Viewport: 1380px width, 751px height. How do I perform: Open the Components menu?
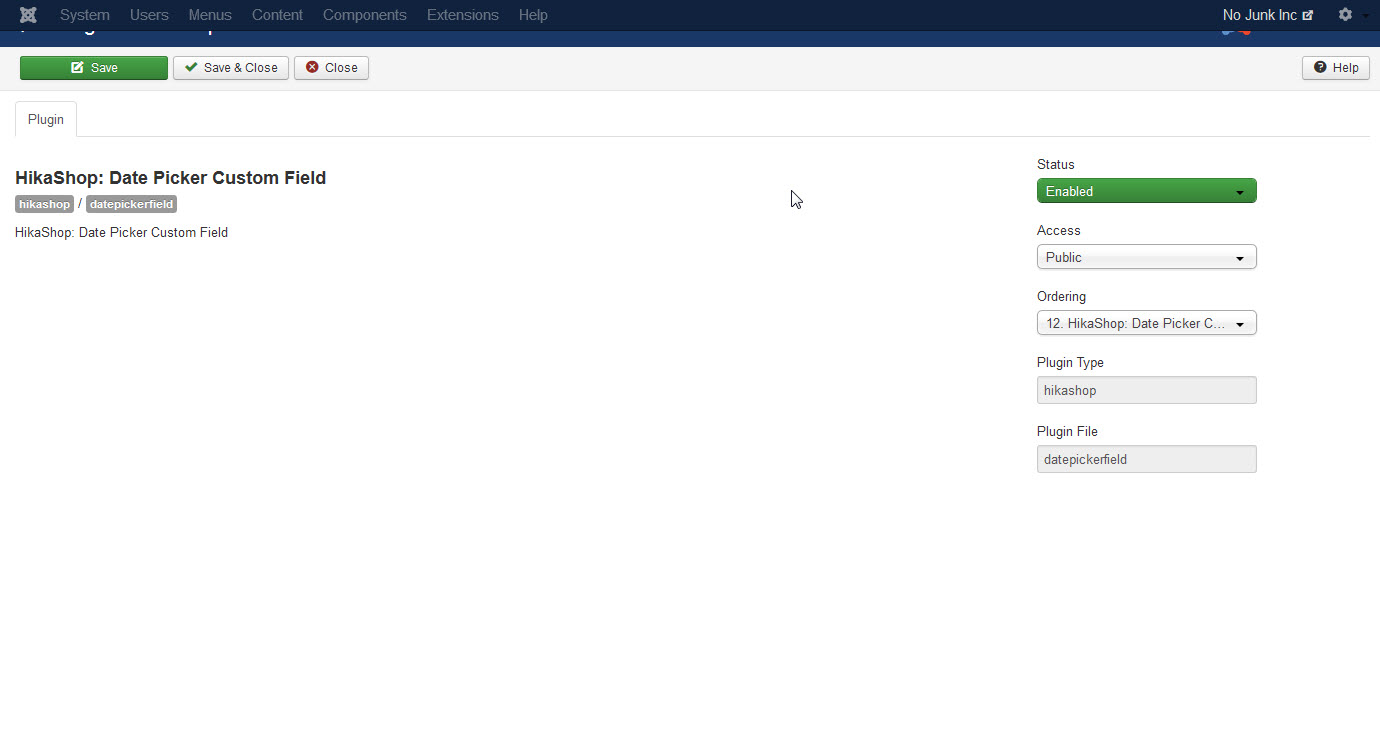tap(365, 15)
